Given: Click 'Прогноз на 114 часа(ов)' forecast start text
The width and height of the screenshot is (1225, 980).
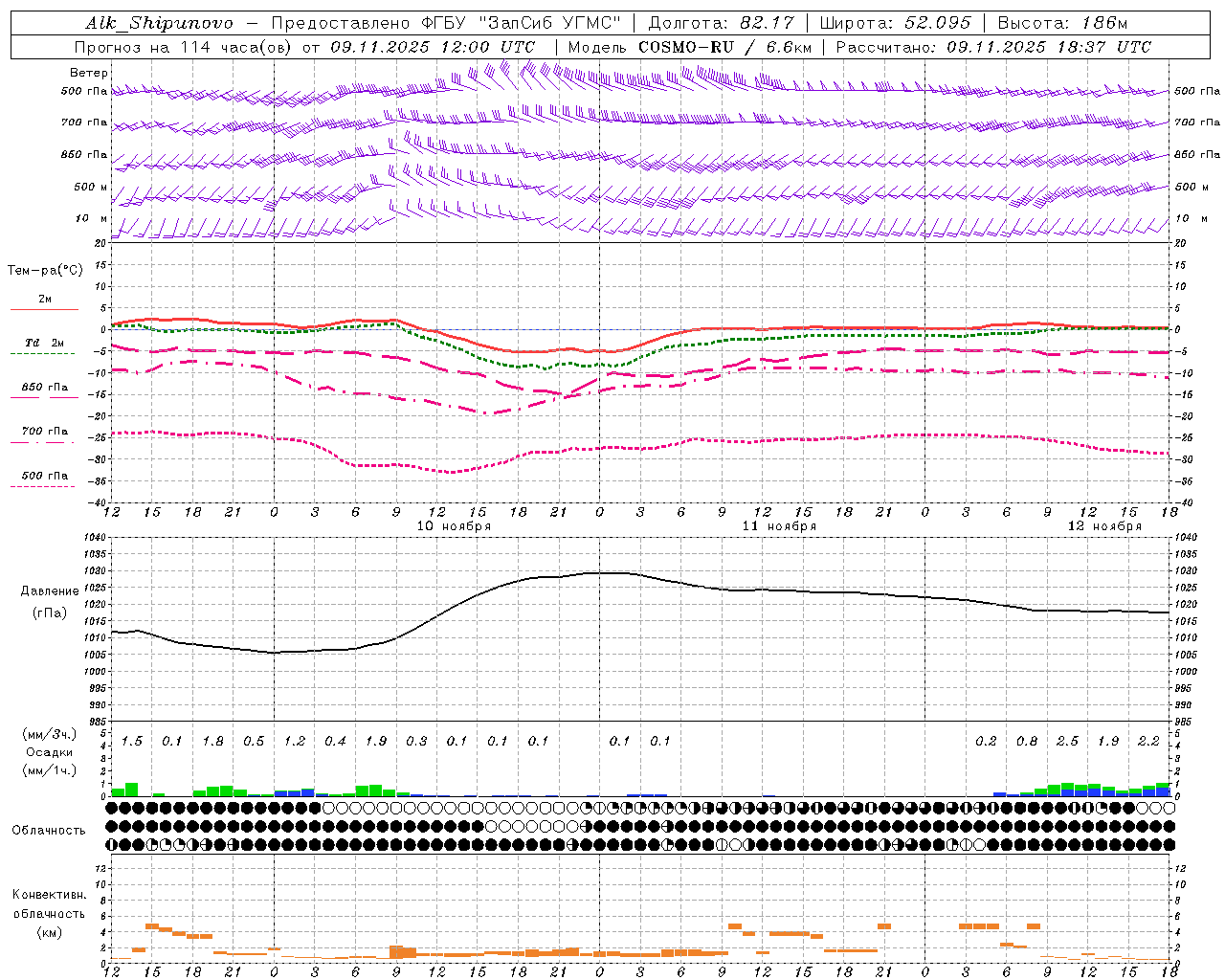Looking at the screenshot, I should click(x=184, y=47).
